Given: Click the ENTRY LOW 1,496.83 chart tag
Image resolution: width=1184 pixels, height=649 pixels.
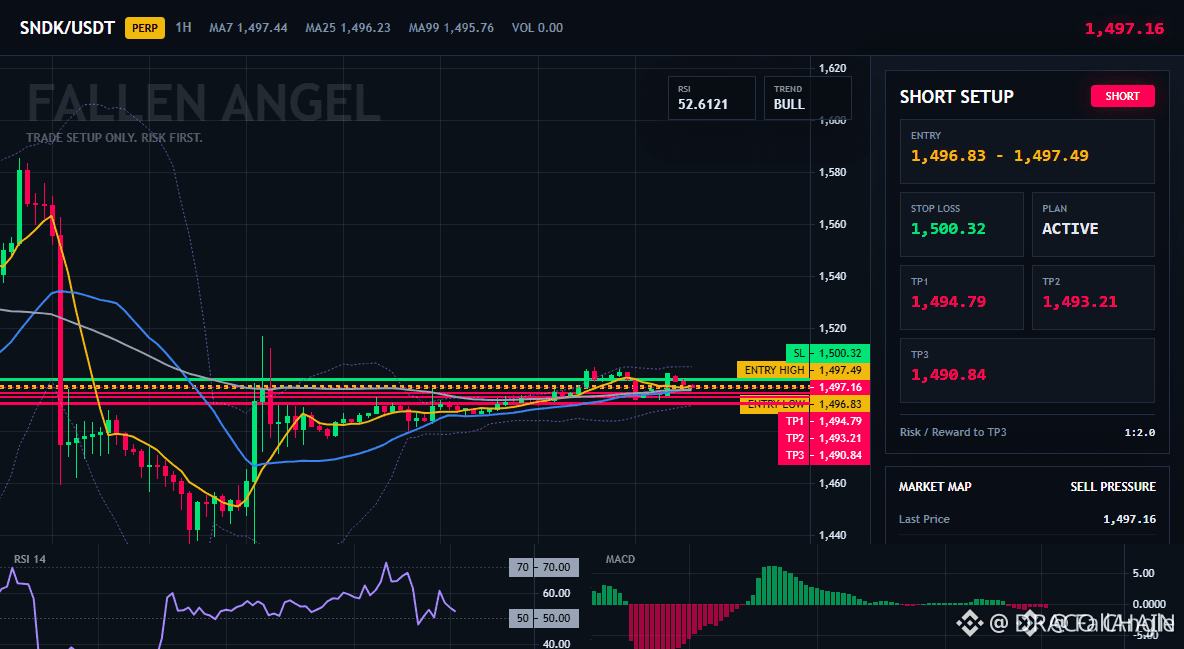Looking at the screenshot, I should click(805, 404).
